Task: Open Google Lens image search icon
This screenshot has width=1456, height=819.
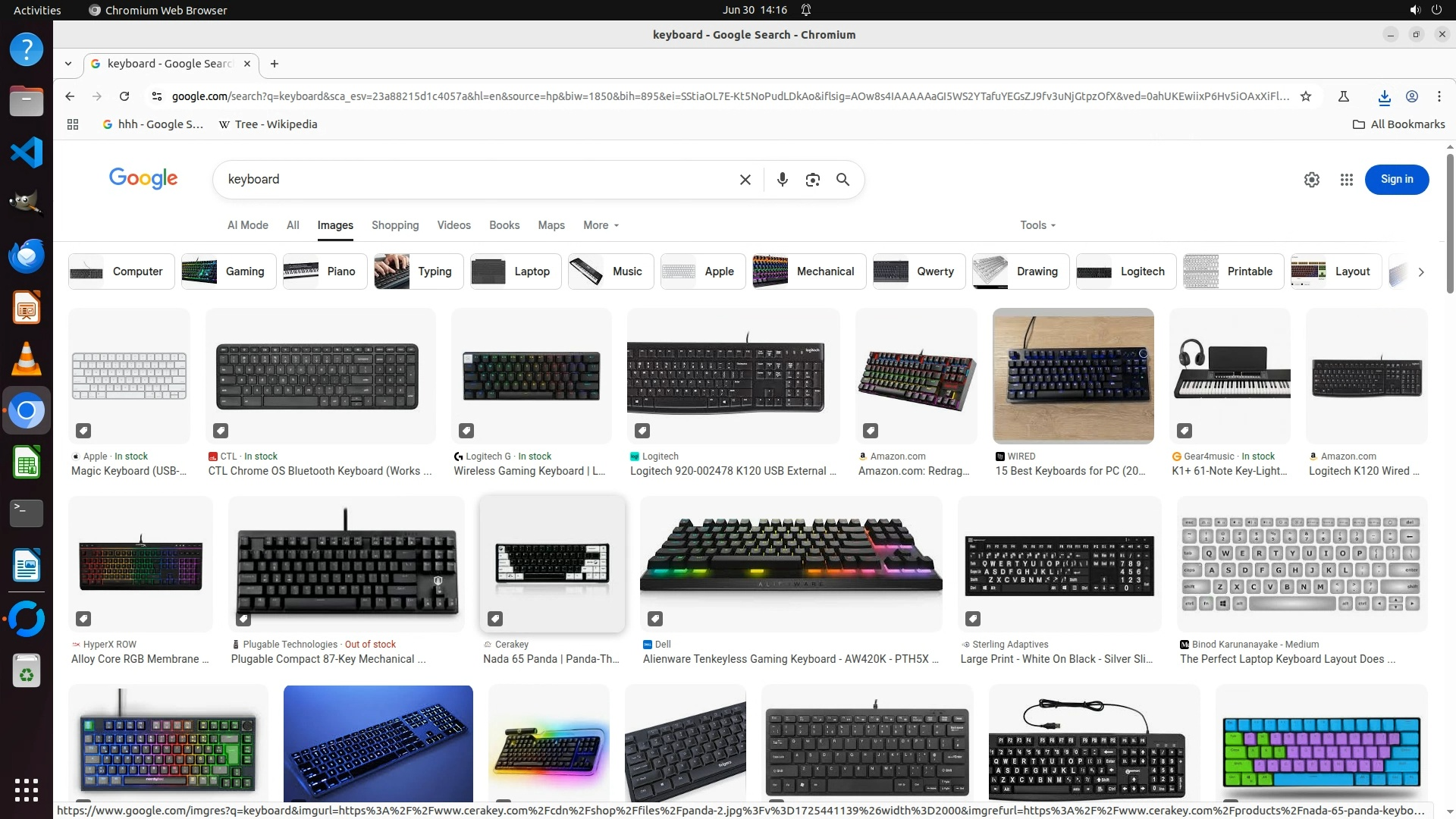Action: (x=812, y=180)
